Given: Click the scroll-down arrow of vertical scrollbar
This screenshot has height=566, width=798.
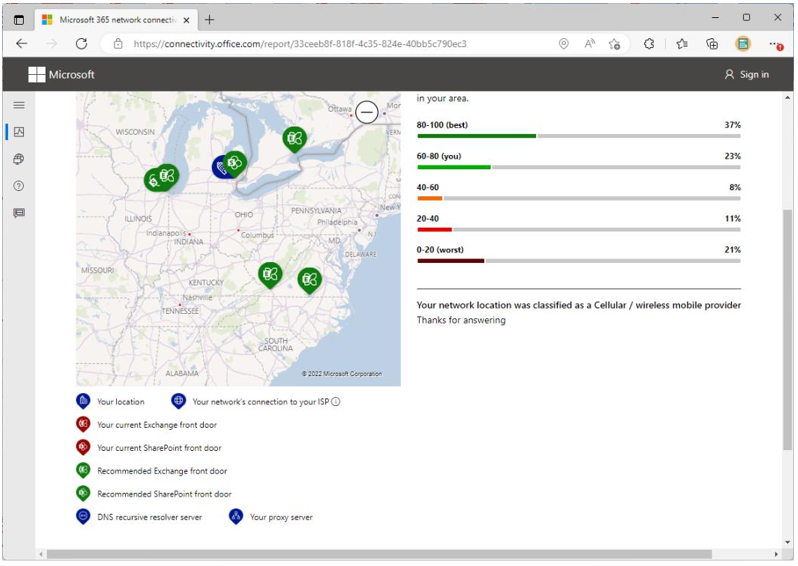Looking at the screenshot, I should click(x=788, y=543).
